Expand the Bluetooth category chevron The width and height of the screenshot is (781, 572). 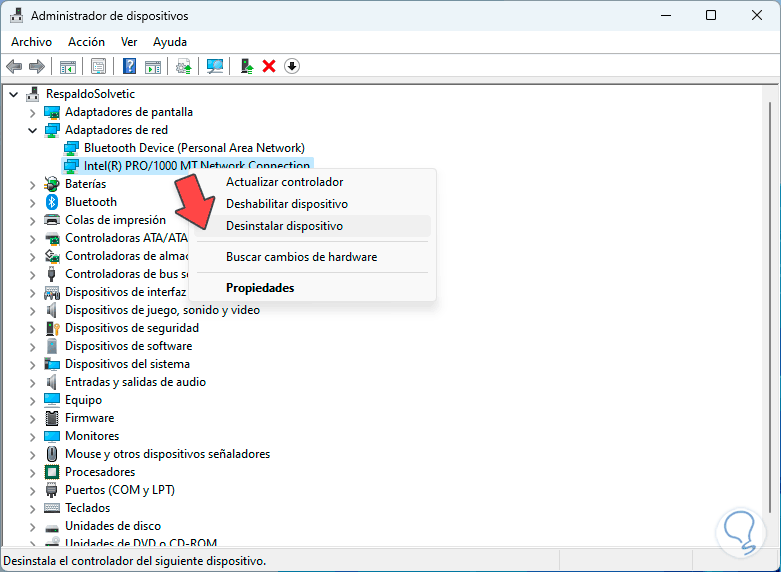[x=32, y=203]
